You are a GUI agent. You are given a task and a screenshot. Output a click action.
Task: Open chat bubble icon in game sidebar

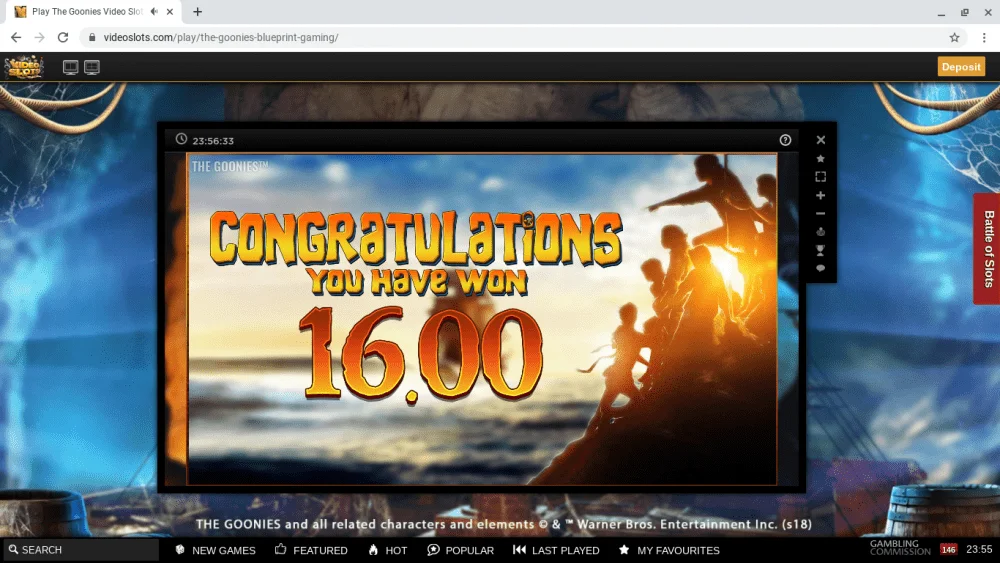pos(821,268)
